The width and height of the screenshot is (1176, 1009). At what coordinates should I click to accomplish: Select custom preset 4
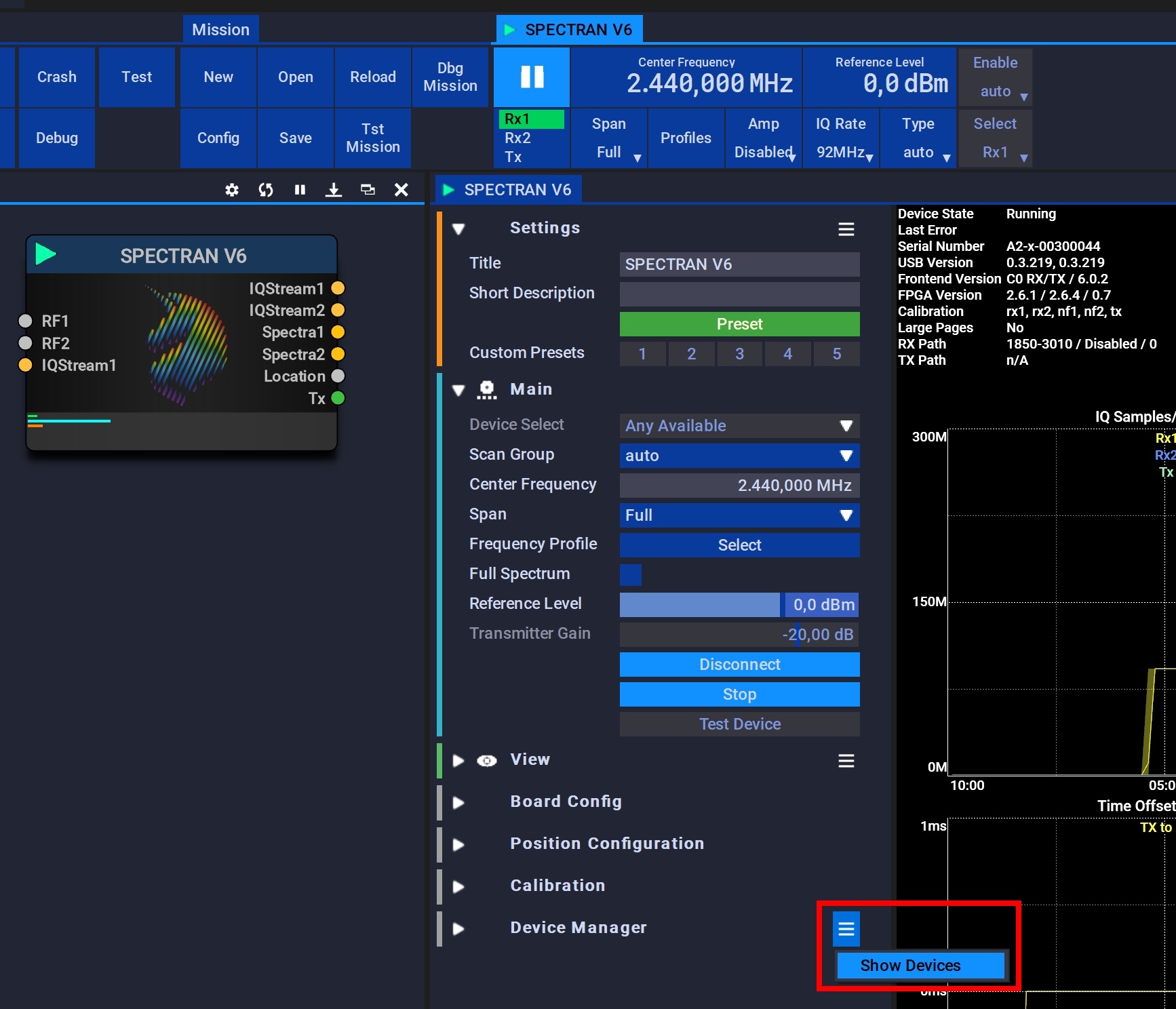coord(788,354)
